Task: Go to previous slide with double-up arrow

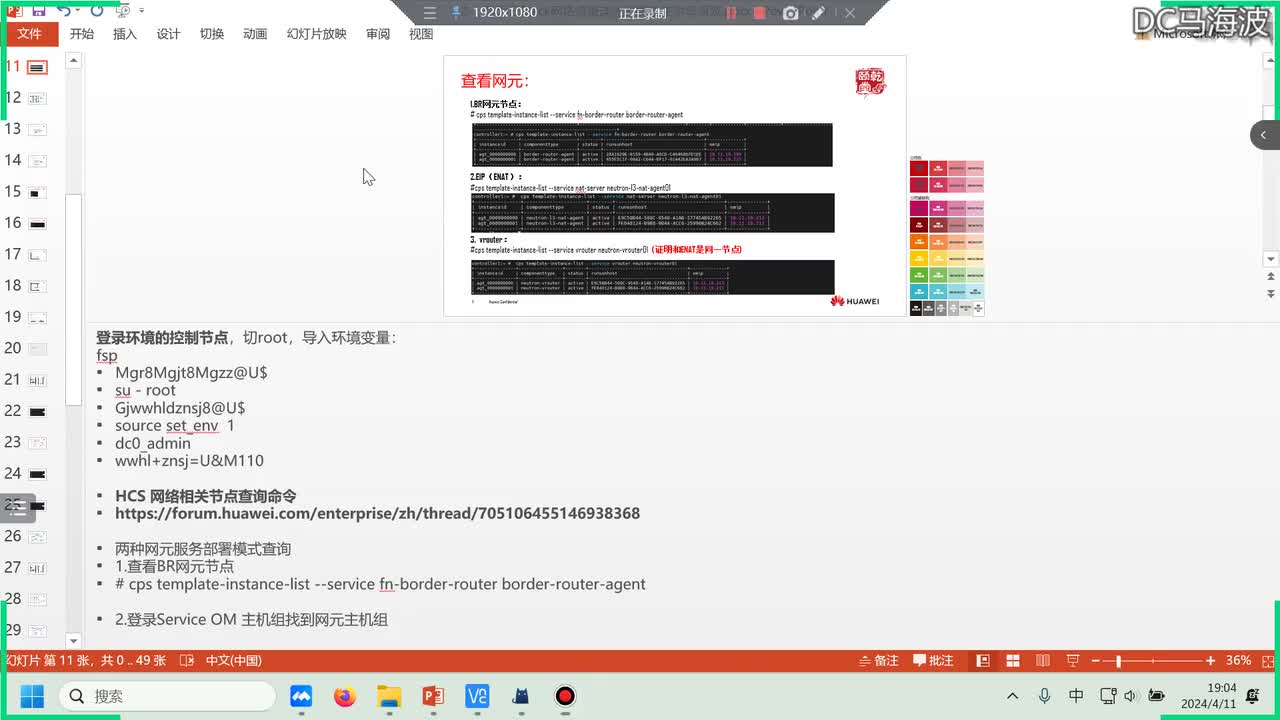Action: point(1271,276)
